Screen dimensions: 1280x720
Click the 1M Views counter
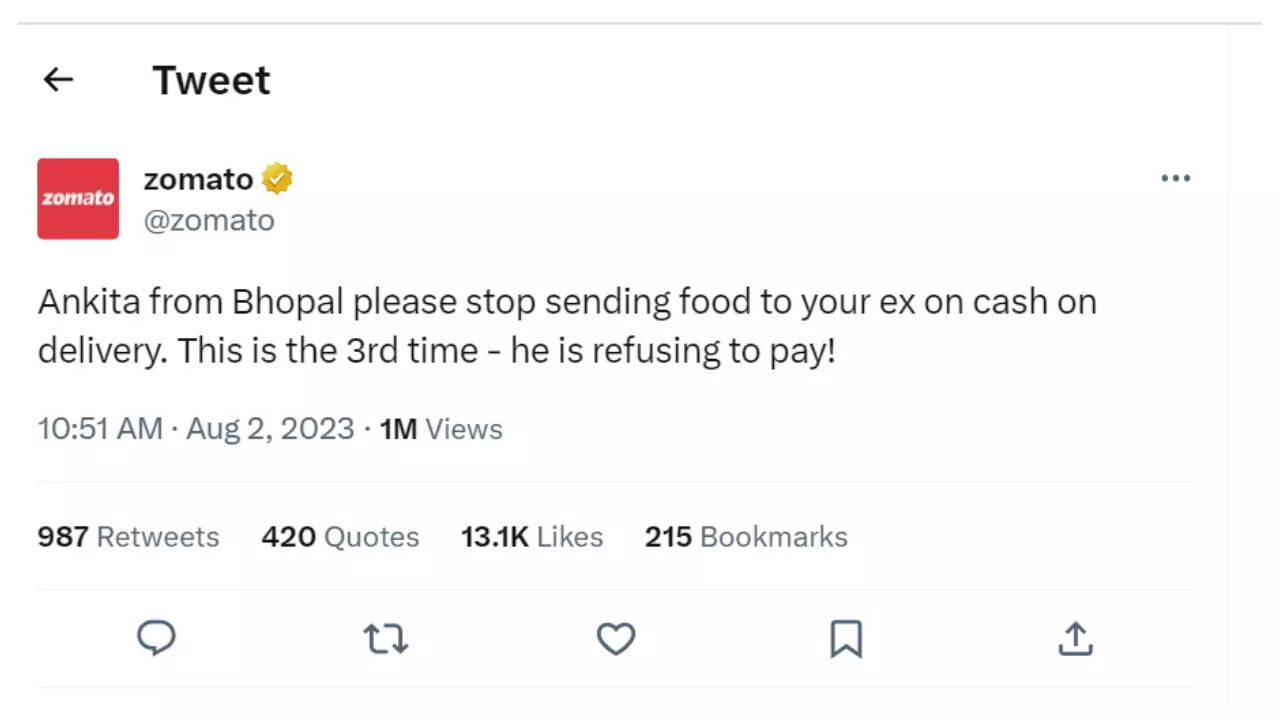(x=441, y=429)
